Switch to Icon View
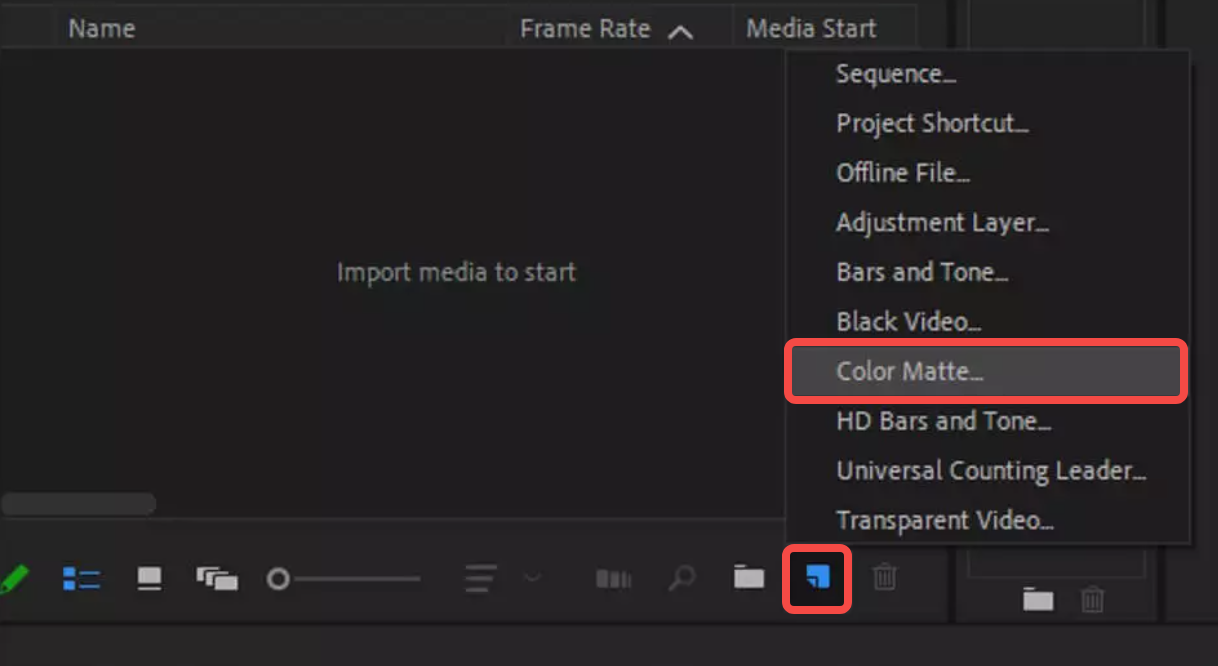The width and height of the screenshot is (1218, 666). click(148, 578)
